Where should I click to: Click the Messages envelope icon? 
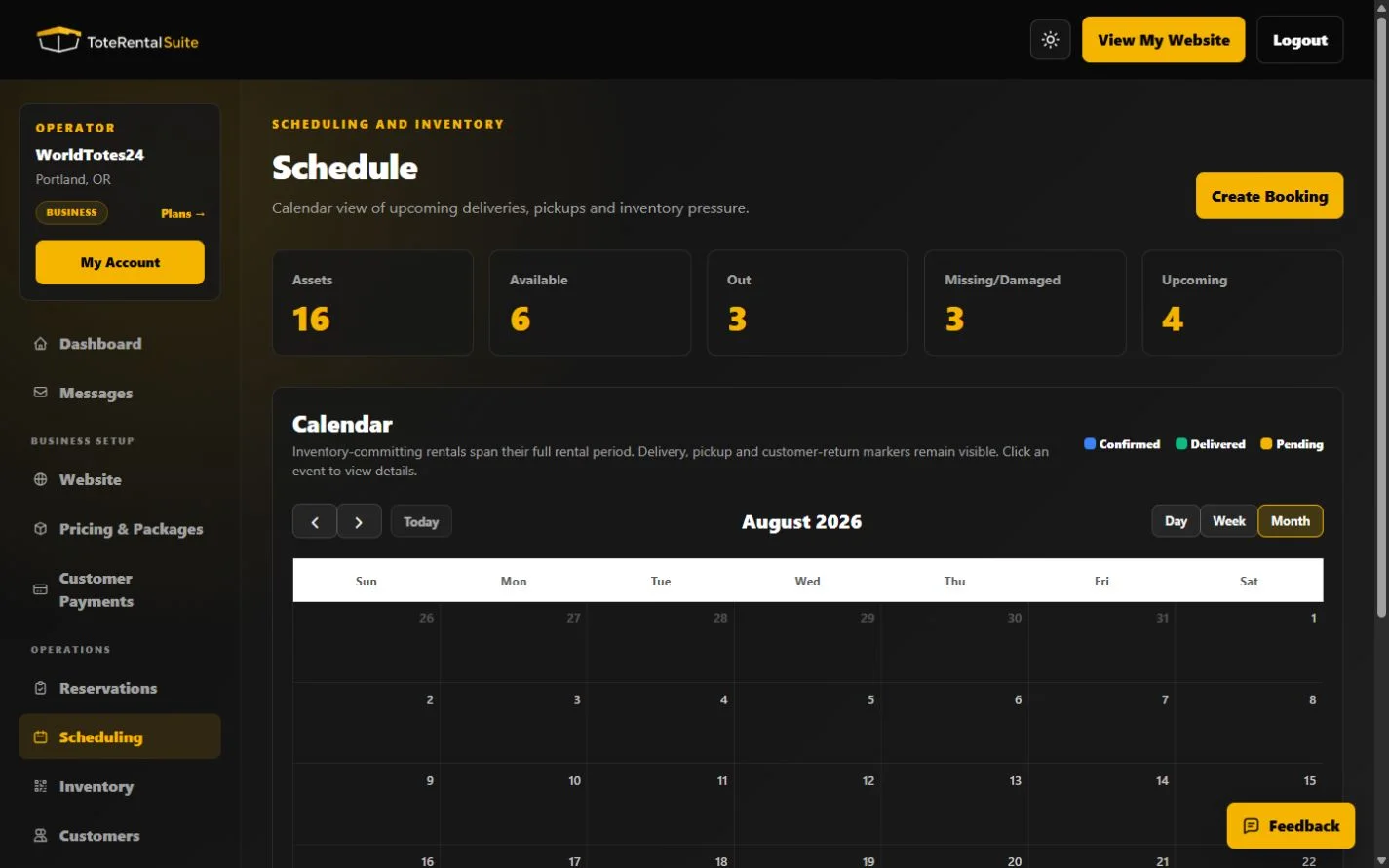(x=40, y=393)
